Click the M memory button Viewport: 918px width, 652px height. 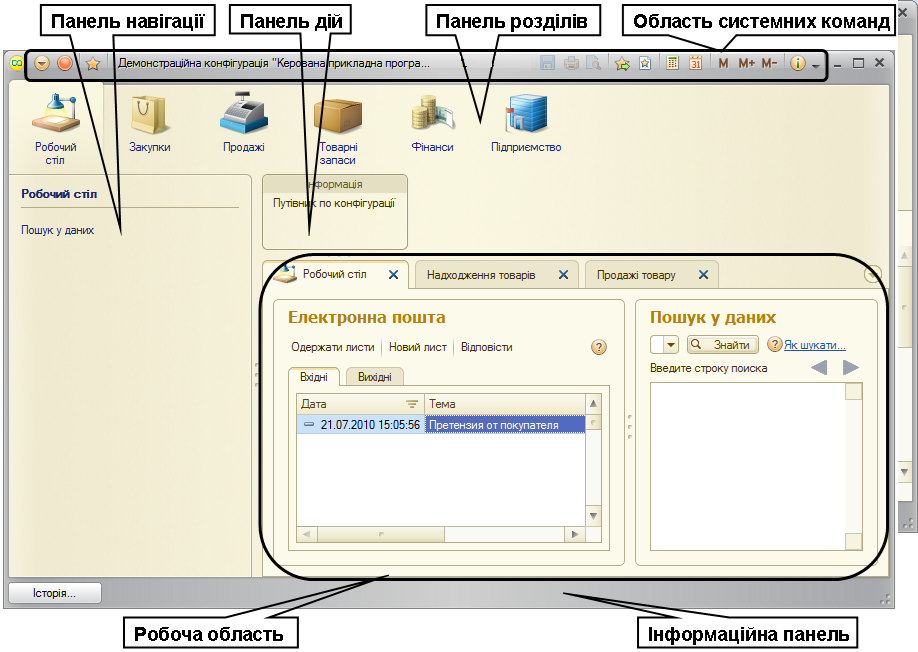[x=724, y=63]
